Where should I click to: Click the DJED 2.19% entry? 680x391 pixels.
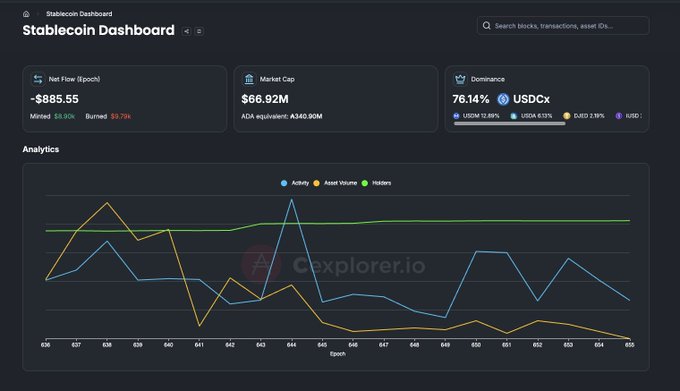pyautogui.click(x=584, y=116)
